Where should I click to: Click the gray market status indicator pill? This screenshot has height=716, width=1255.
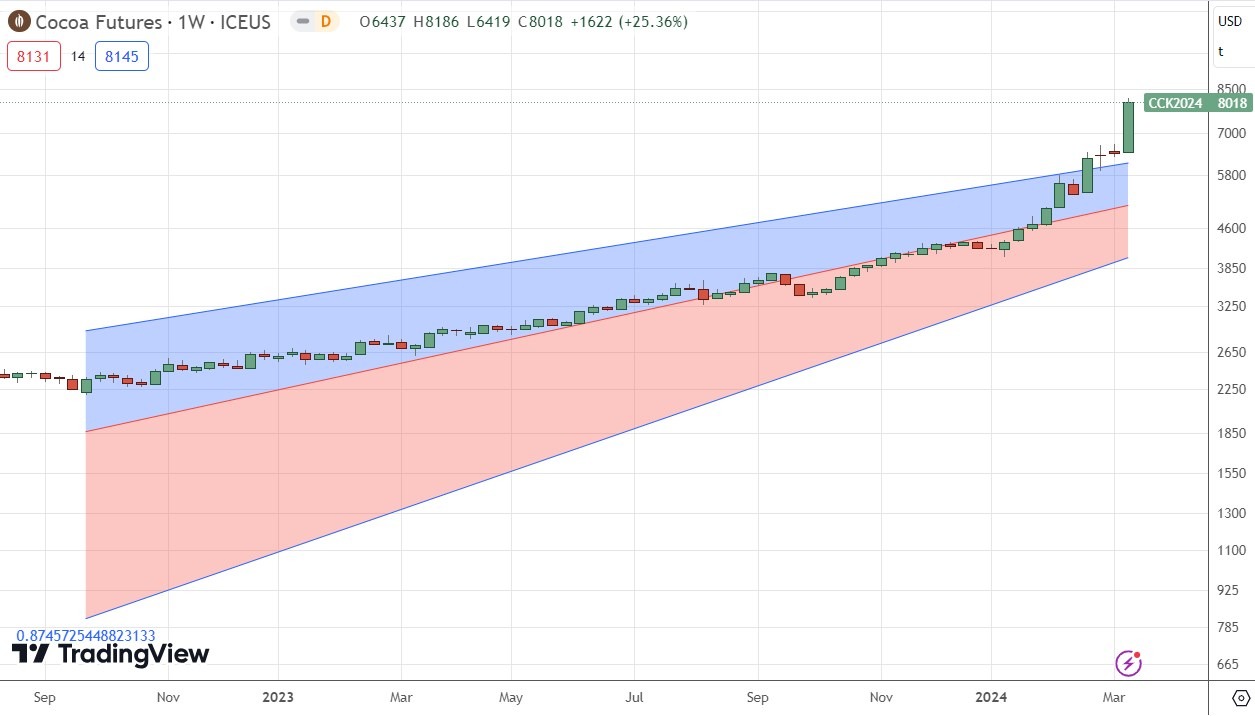click(303, 21)
